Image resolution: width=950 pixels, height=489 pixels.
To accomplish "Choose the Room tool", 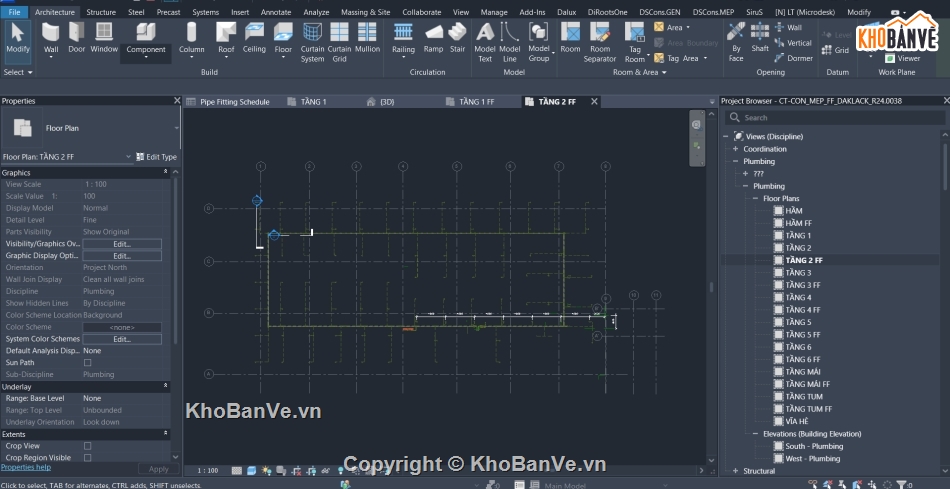I will pos(570,38).
